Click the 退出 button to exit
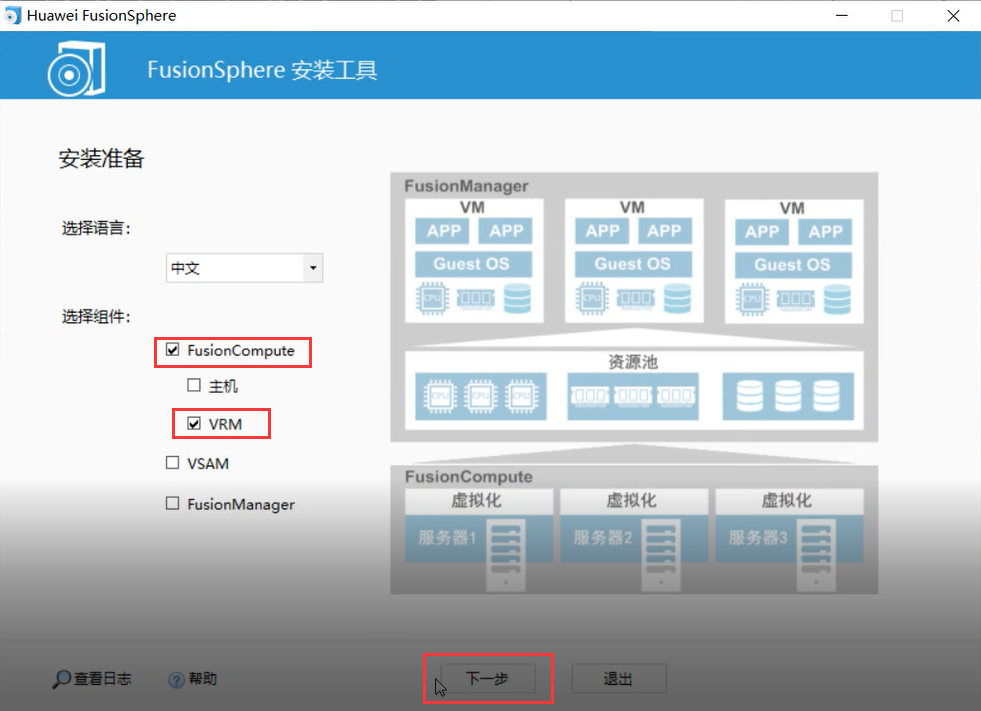The image size is (981, 711). (x=619, y=678)
